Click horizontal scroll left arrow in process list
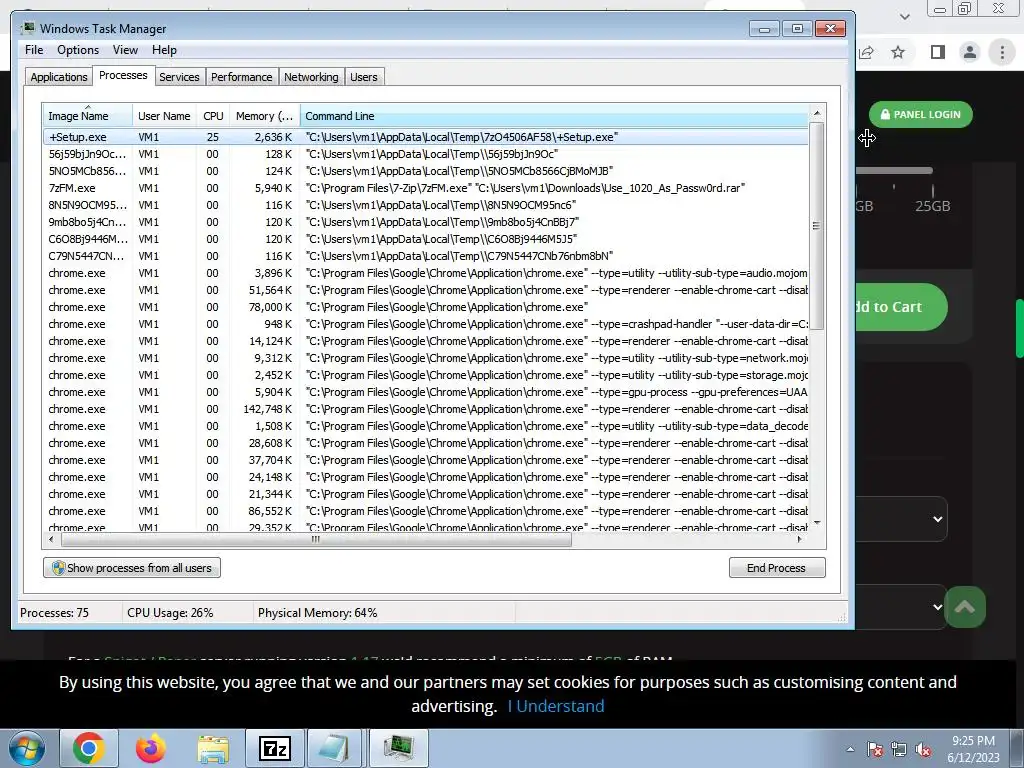Image resolution: width=1024 pixels, height=768 pixels. tap(51, 539)
